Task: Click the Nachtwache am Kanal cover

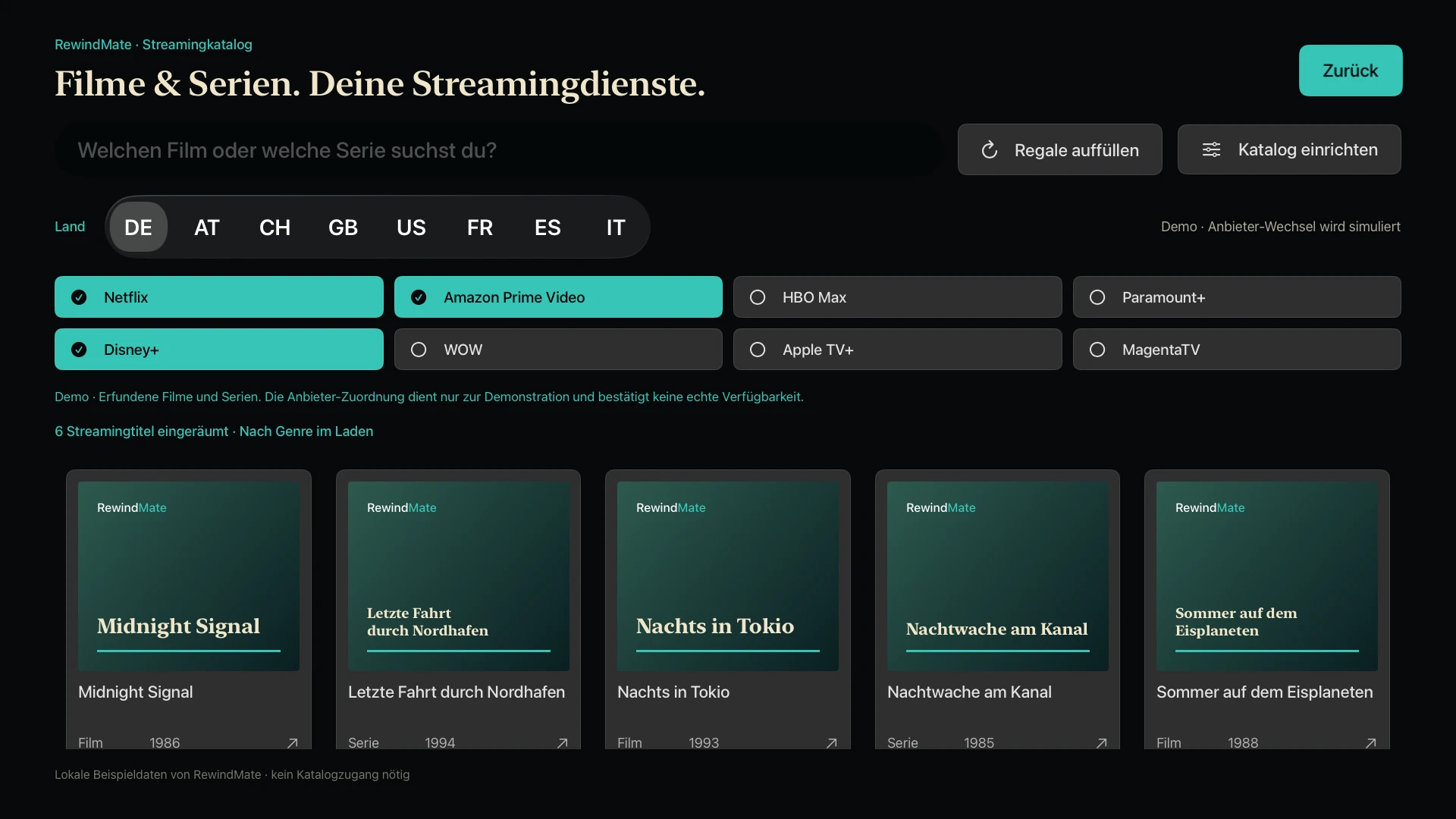Action: pos(998,576)
